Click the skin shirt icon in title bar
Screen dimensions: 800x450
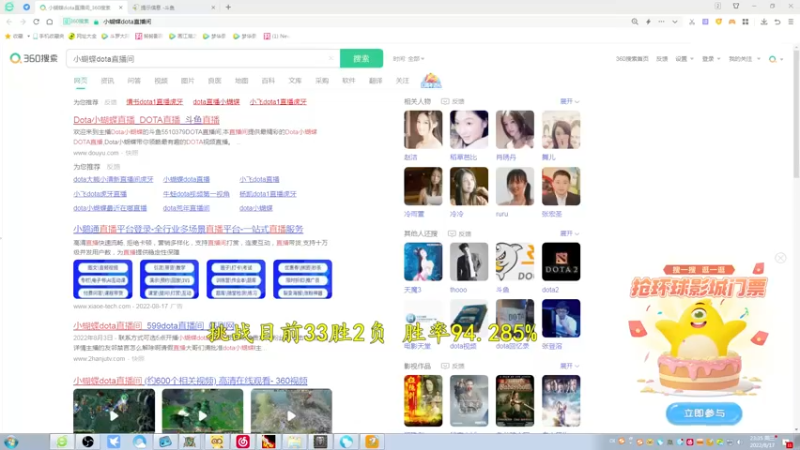pyautogui.click(x=736, y=6)
